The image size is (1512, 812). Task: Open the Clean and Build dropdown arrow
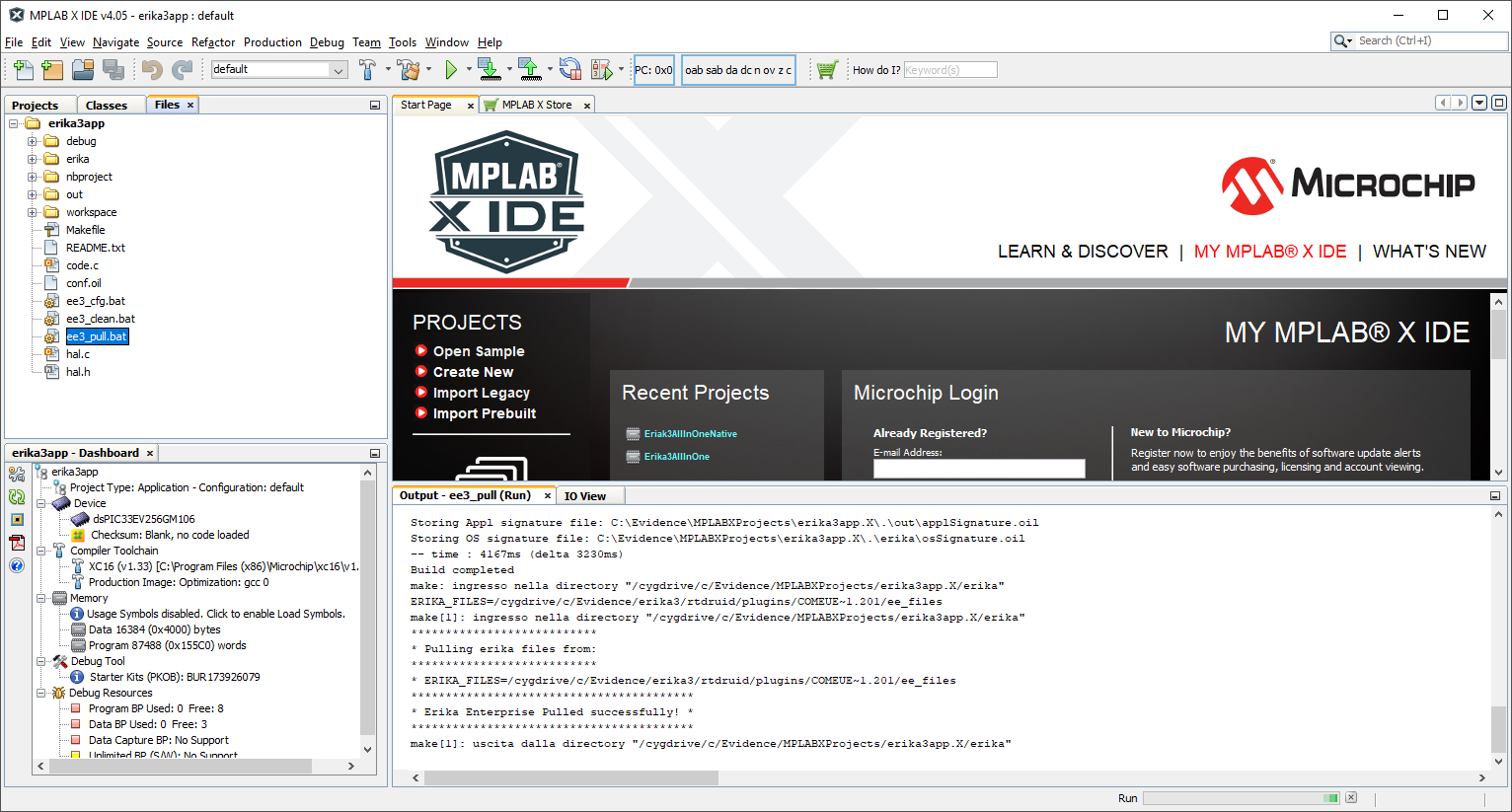point(428,70)
